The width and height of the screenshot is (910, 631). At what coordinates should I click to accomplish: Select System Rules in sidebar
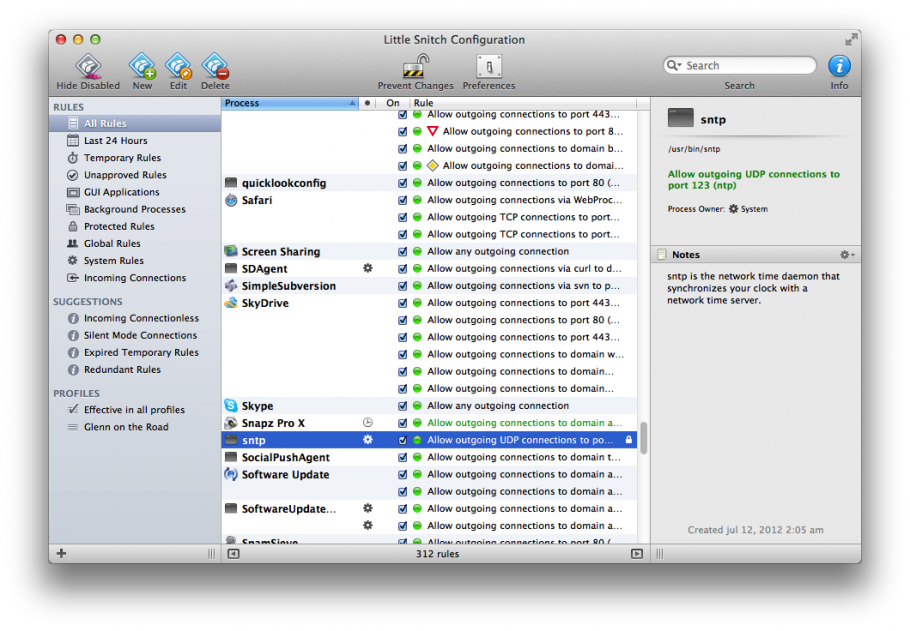click(135, 261)
